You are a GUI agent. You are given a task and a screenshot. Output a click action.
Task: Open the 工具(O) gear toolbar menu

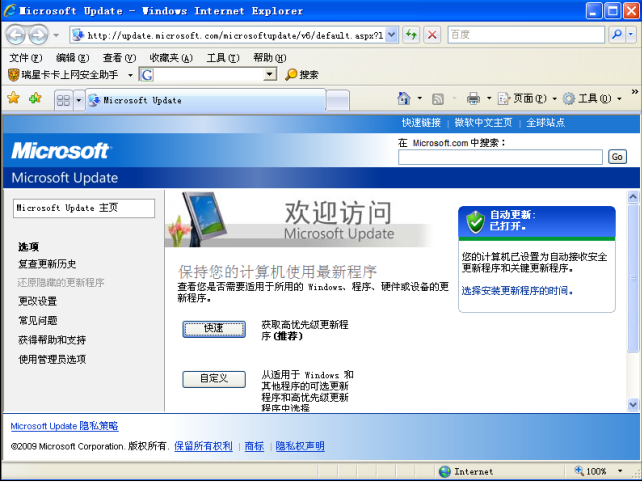[x=592, y=98]
